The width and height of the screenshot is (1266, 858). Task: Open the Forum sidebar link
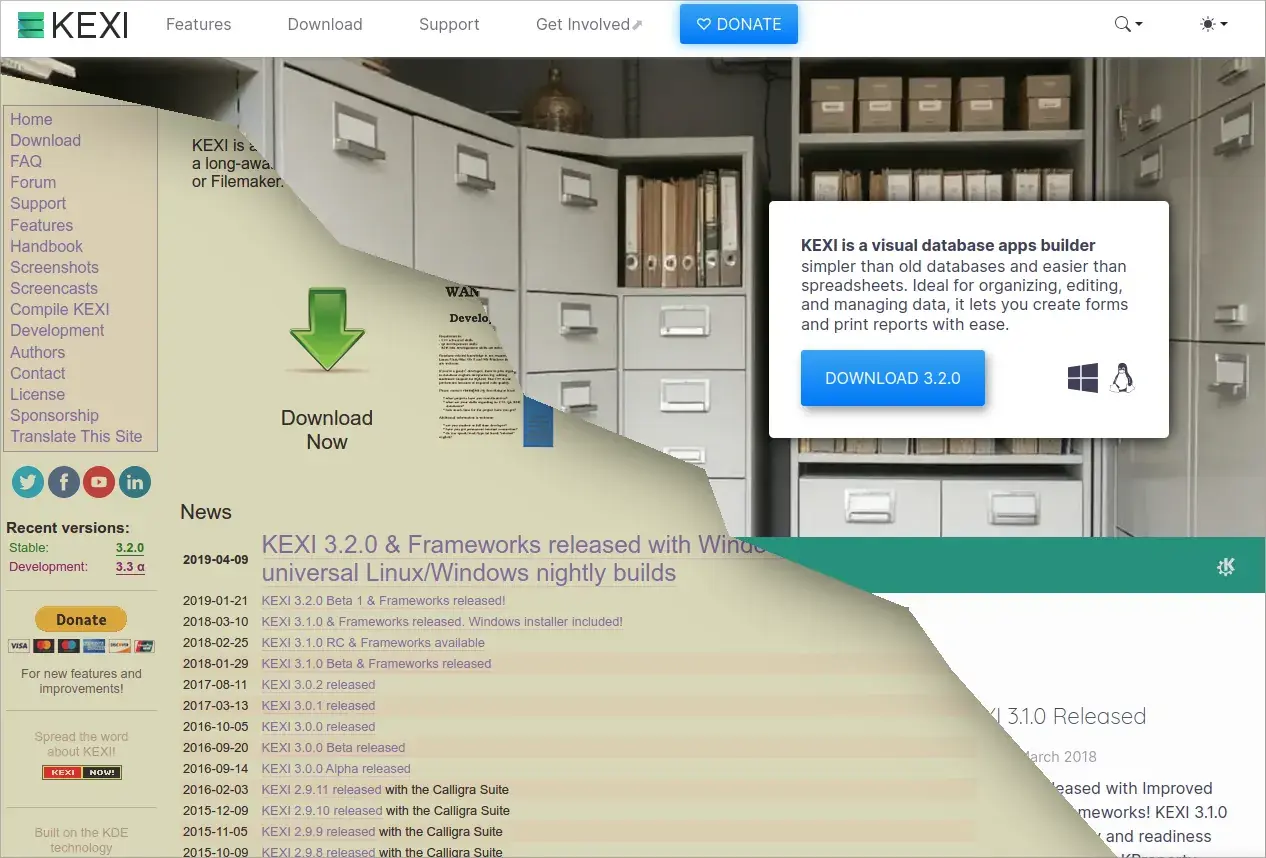pyautogui.click(x=33, y=182)
